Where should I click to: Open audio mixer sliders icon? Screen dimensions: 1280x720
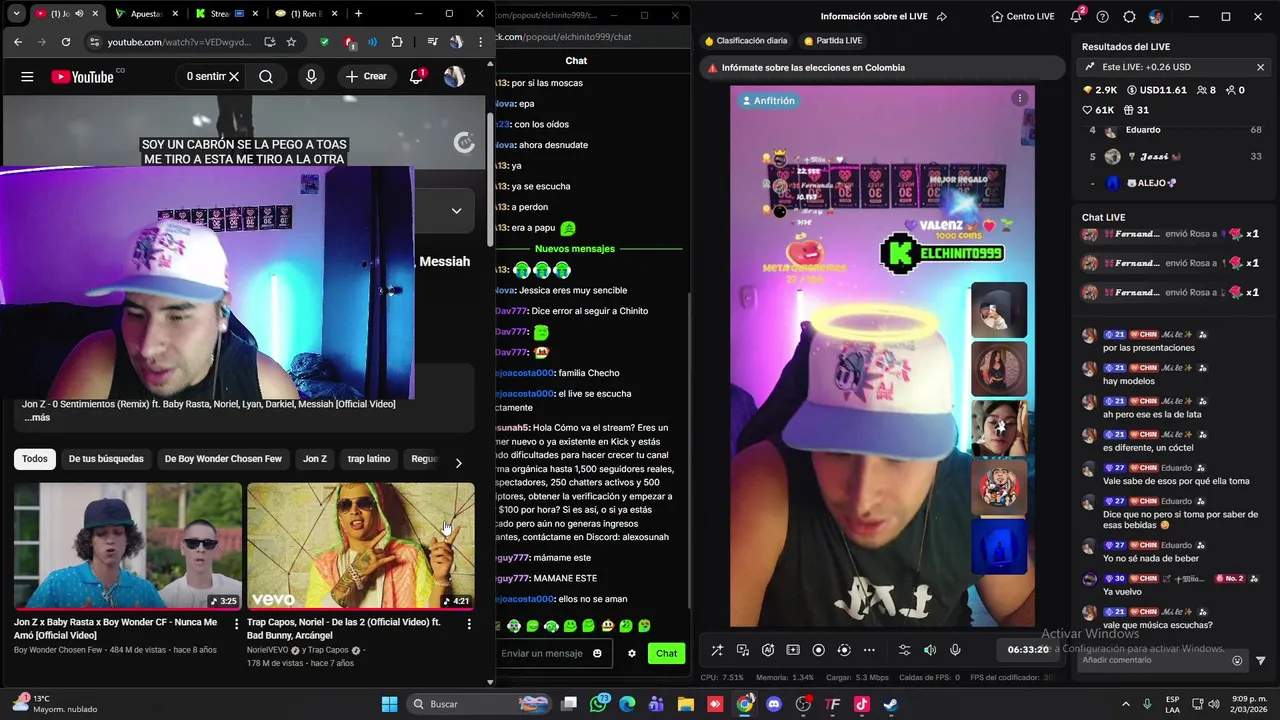(905, 650)
